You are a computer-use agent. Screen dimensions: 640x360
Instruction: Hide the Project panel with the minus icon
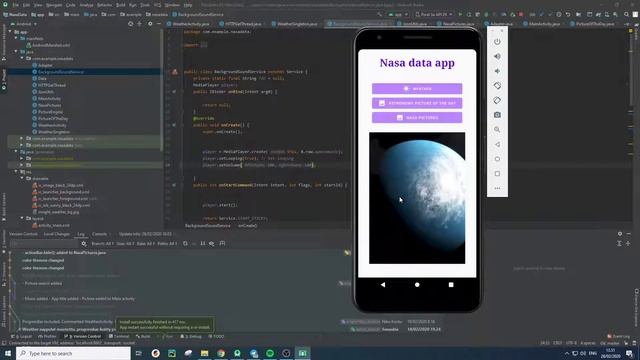tap(158, 24)
